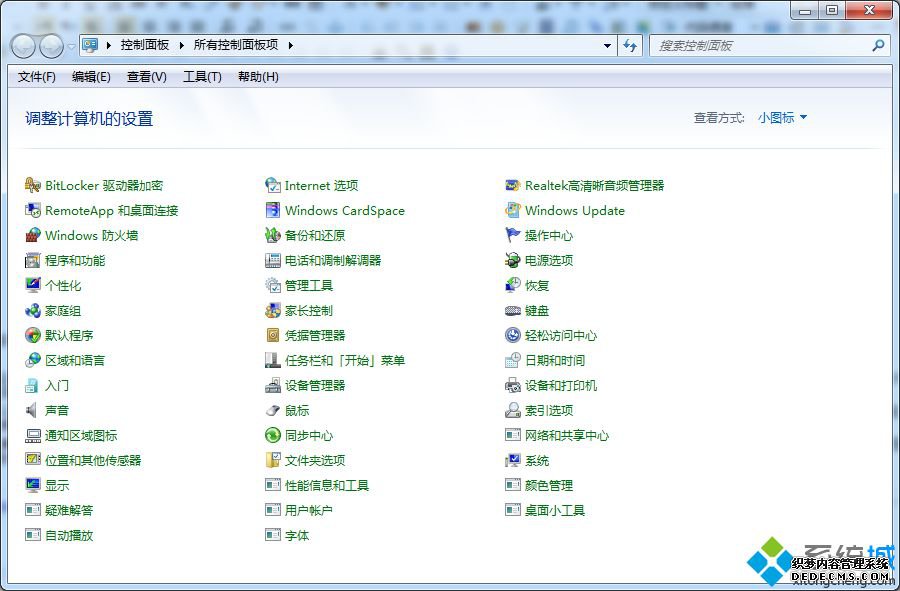Click the Windows 防火墙 brick wall icon
This screenshot has height=591, width=900.
point(33,235)
